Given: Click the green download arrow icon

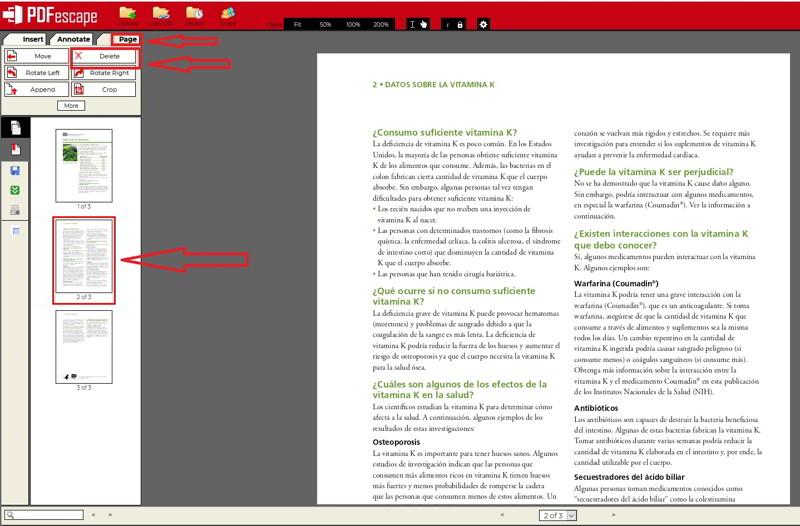Looking at the screenshot, I should (x=15, y=190).
